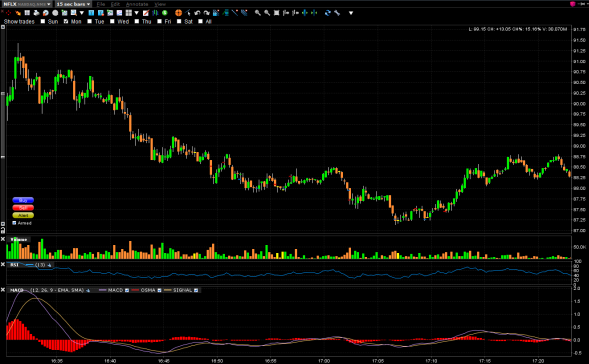Toggle MACD line visibility checkbox
The image size is (589, 364).
coord(127,290)
